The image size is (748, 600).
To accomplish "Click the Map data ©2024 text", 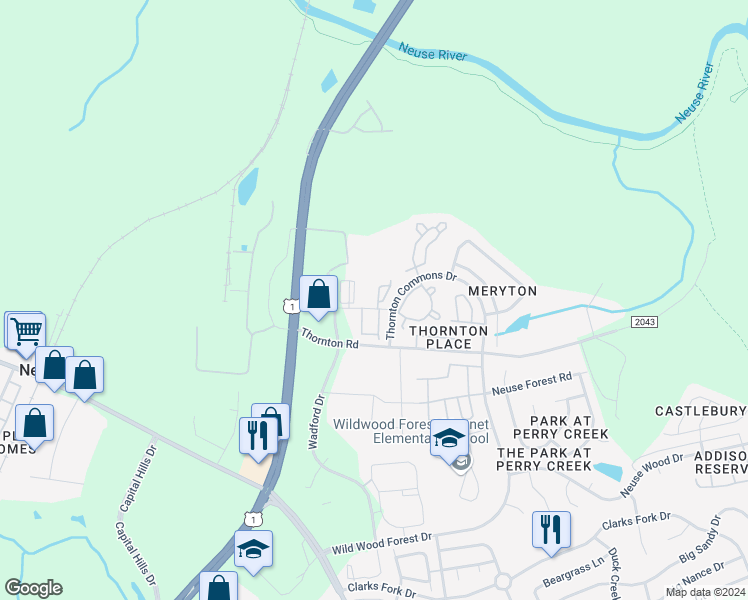I will tap(706, 592).
